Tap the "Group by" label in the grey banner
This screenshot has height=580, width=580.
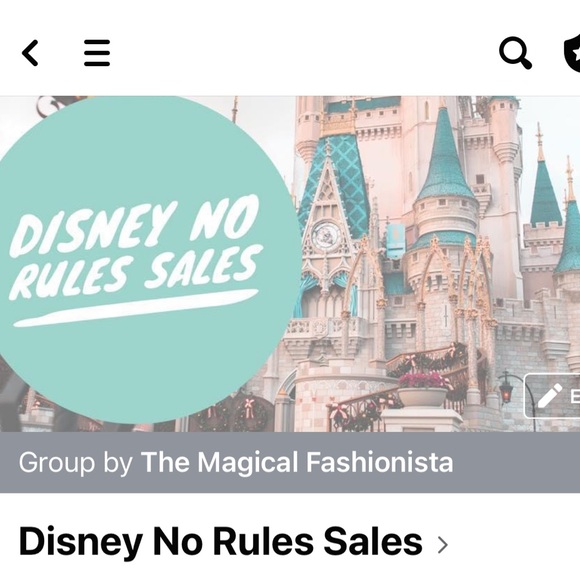75,462
